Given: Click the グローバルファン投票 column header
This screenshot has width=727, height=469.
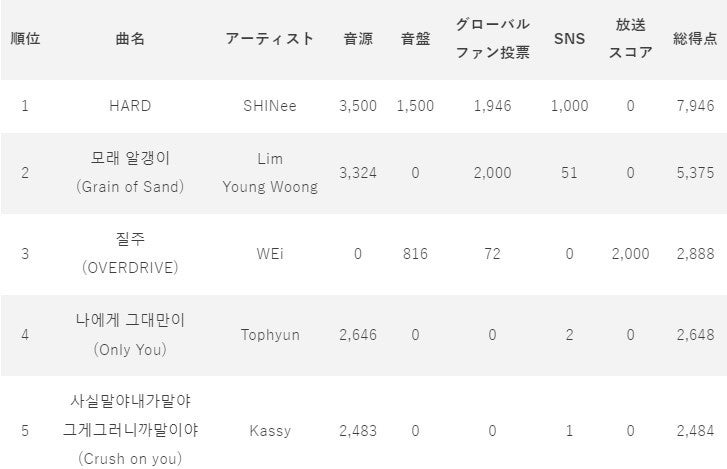Looking at the screenshot, I should click(492, 39).
